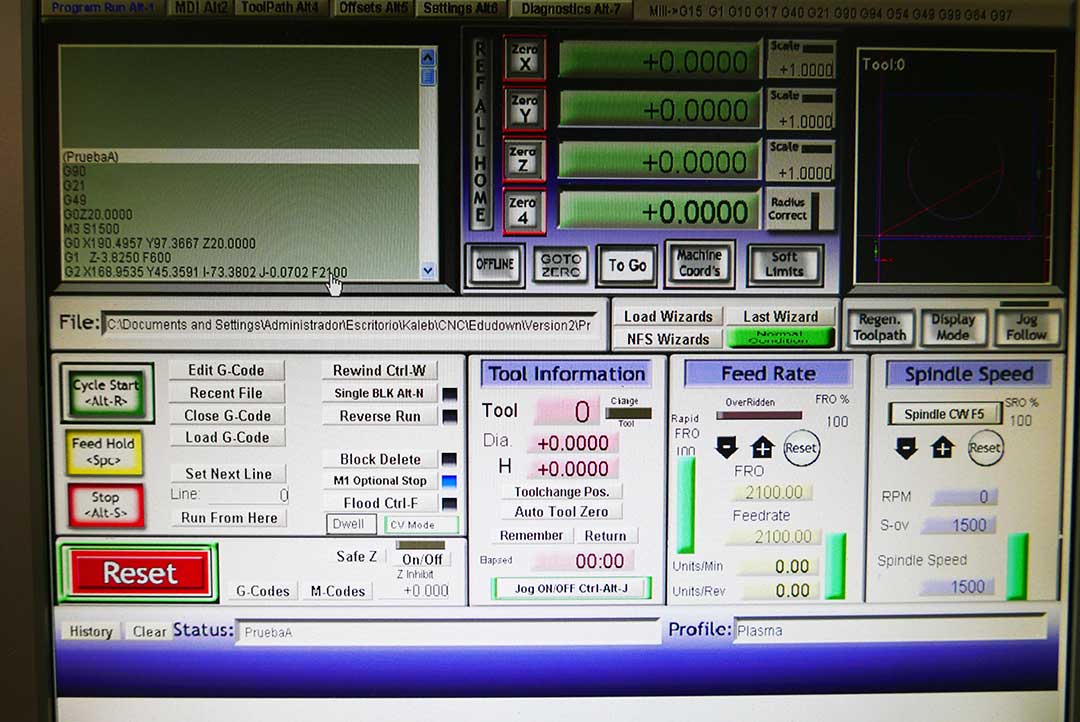Click Stop button
Image resolution: width=1080 pixels, height=722 pixels.
[105, 505]
